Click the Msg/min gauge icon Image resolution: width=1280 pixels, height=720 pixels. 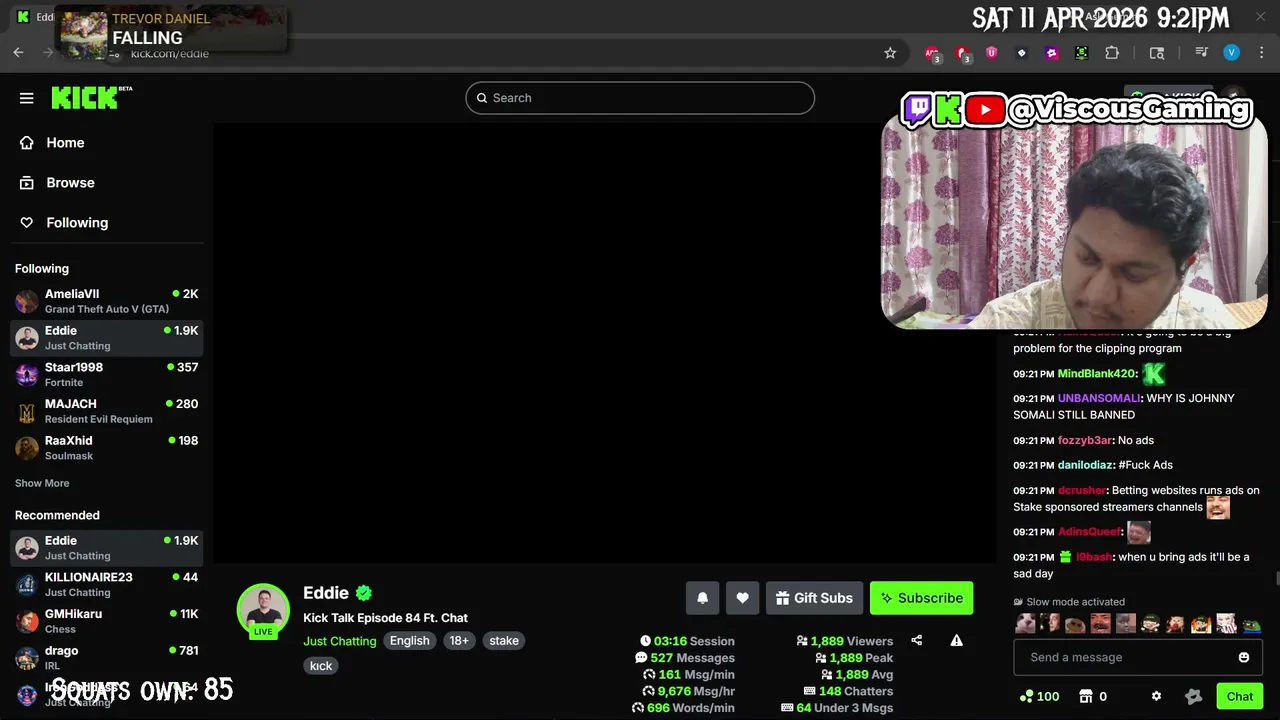tap(649, 675)
